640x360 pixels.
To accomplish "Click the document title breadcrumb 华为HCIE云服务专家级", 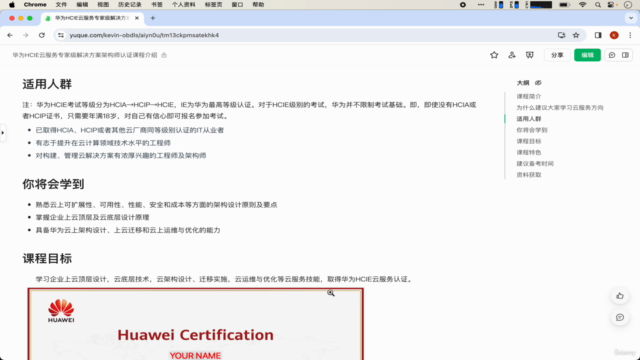I will [84, 55].
